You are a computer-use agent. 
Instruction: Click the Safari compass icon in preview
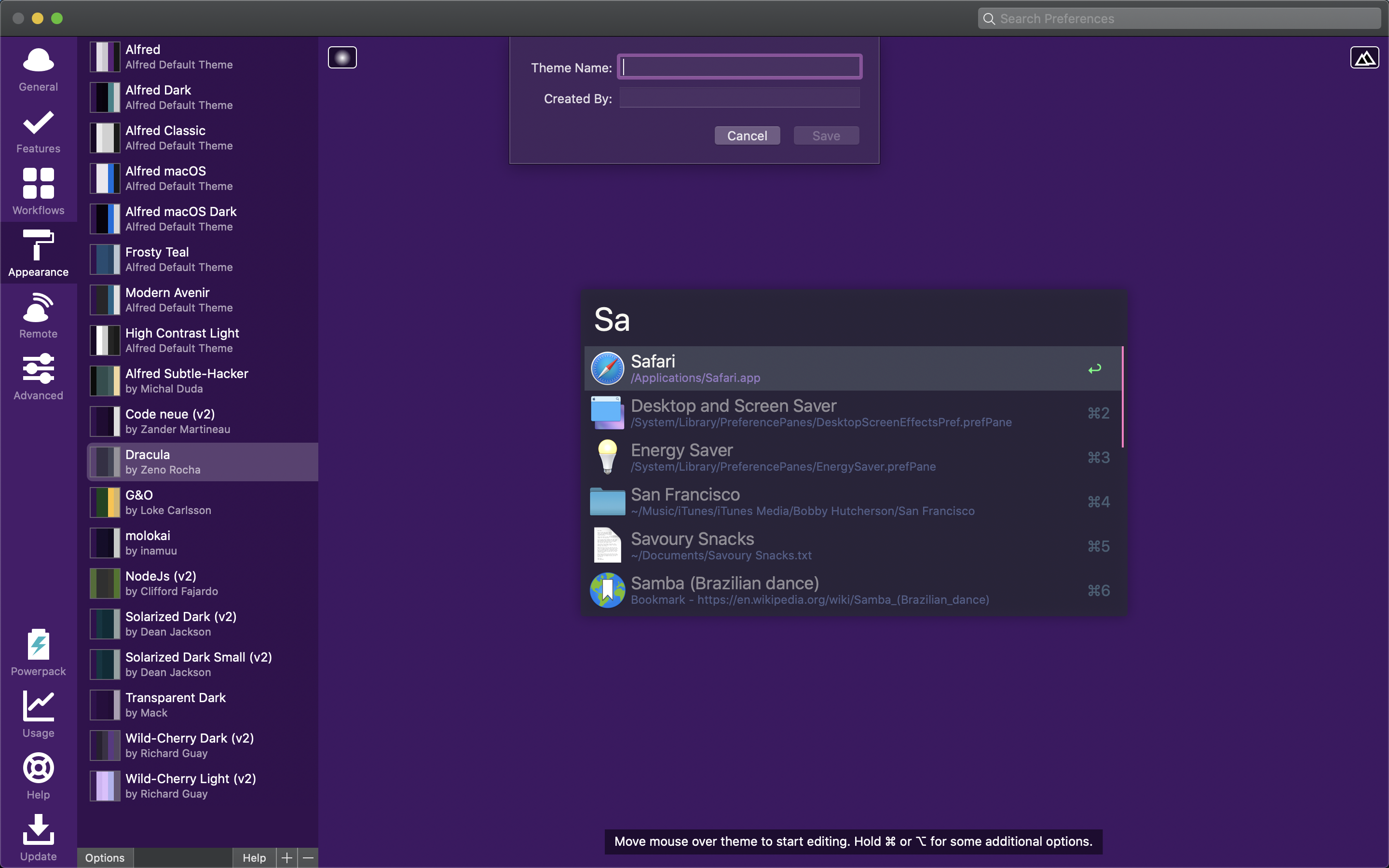click(607, 368)
